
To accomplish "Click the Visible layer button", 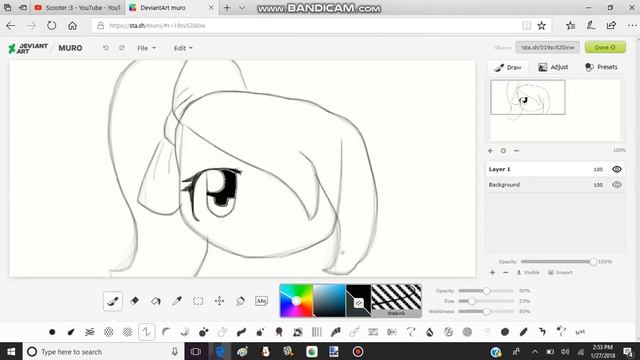I will (x=528, y=272).
